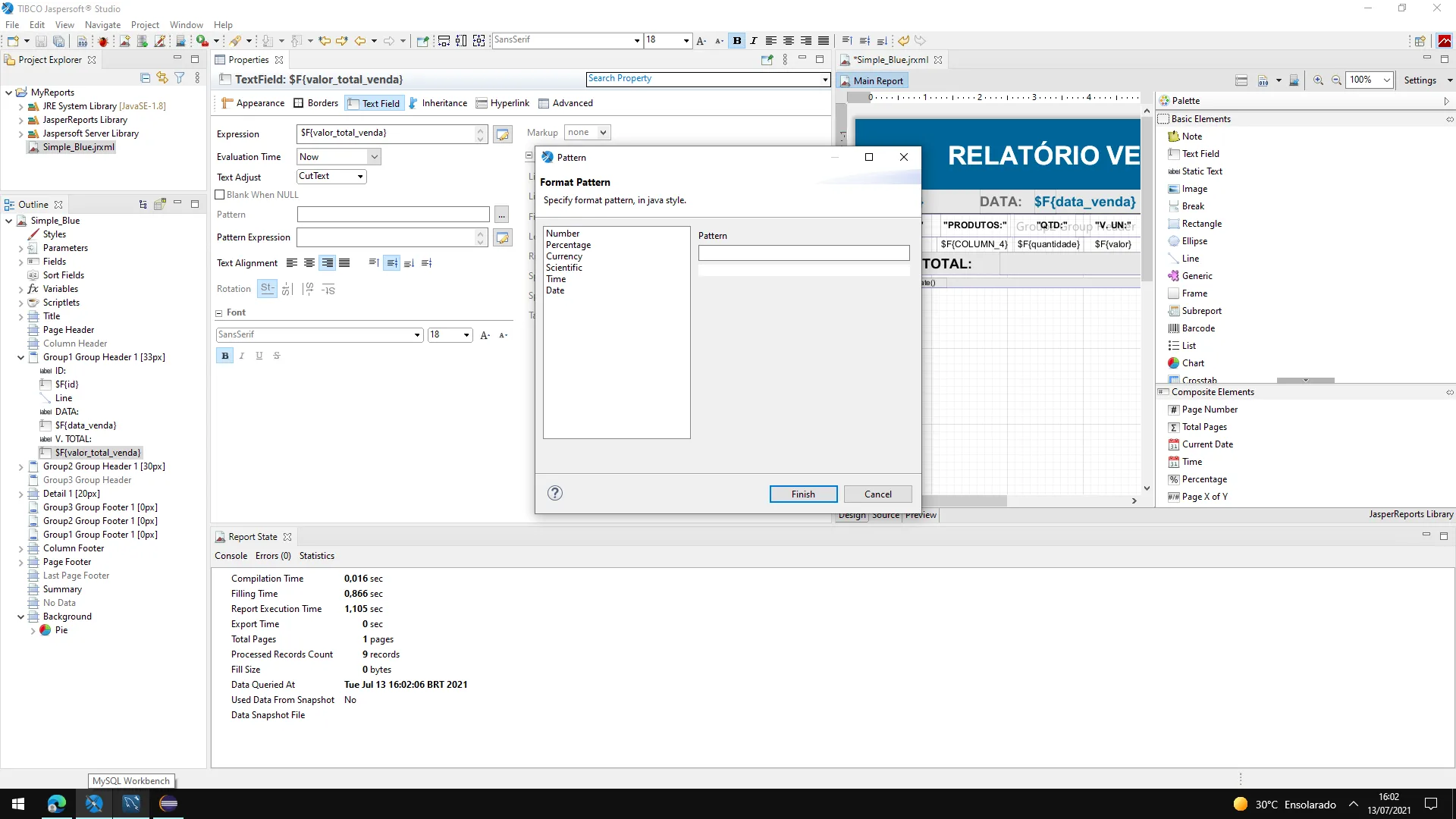Click italic icon in Font section
The width and height of the screenshot is (1456, 819).
pos(242,356)
